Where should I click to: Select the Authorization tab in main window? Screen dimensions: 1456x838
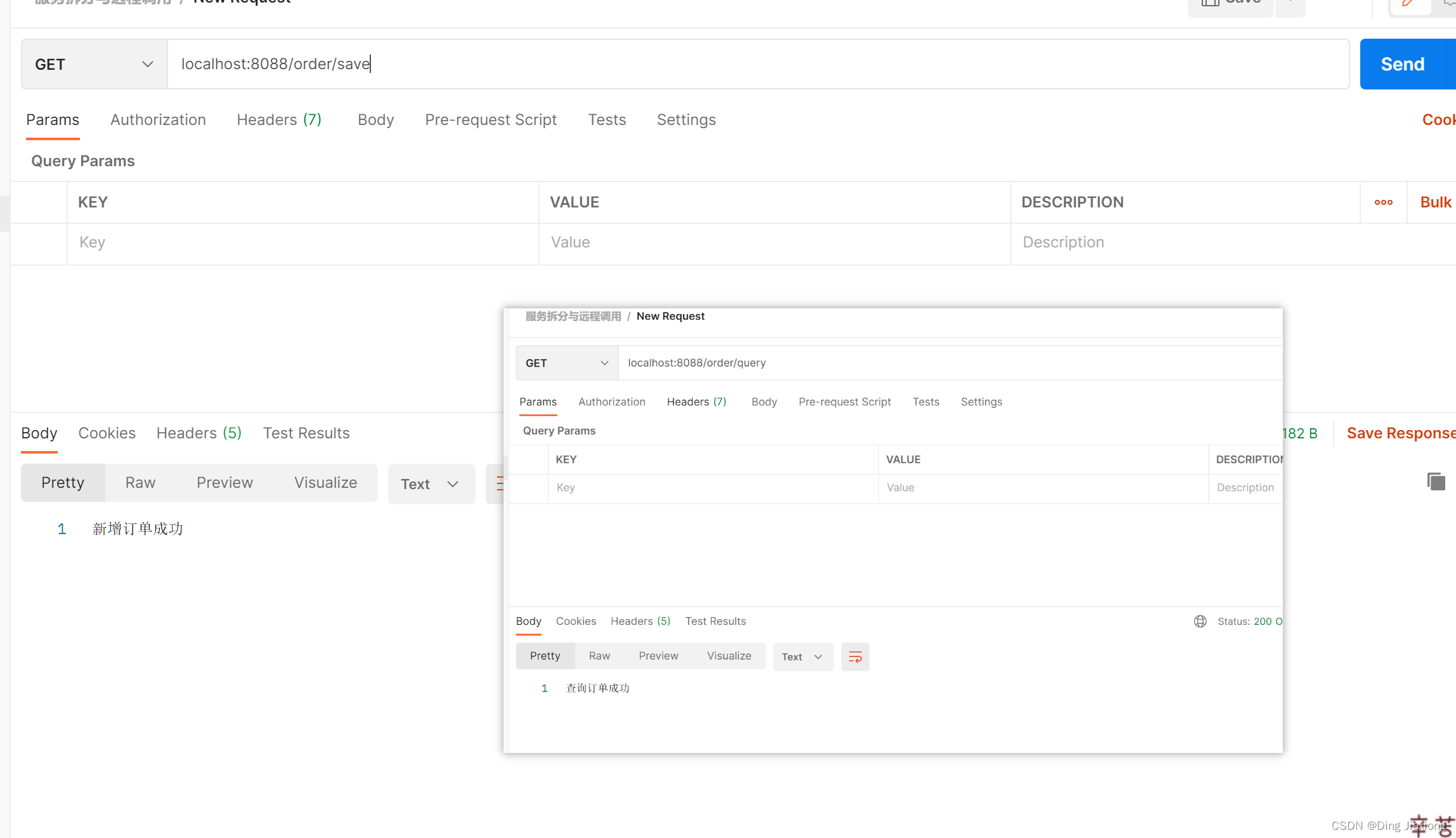[158, 120]
